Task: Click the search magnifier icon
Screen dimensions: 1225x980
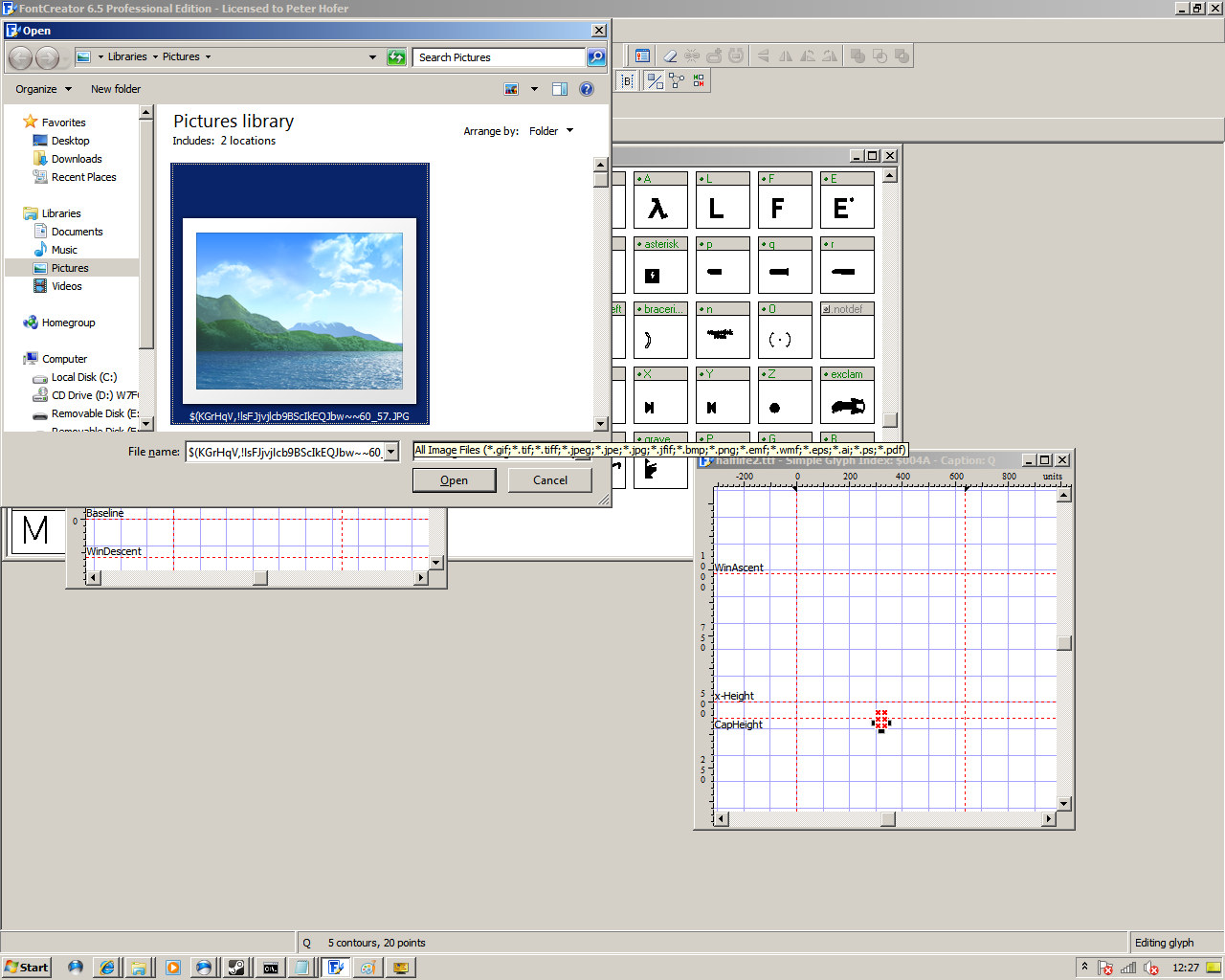Action: (596, 57)
